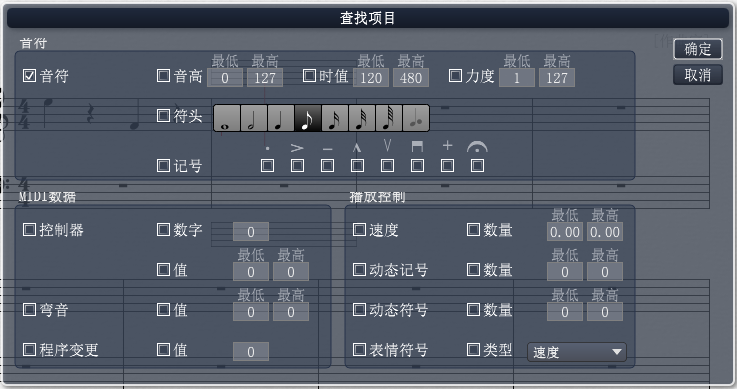This screenshot has width=737, height=389.
Task: Click the 数字 controller number field
Action: coord(251,232)
